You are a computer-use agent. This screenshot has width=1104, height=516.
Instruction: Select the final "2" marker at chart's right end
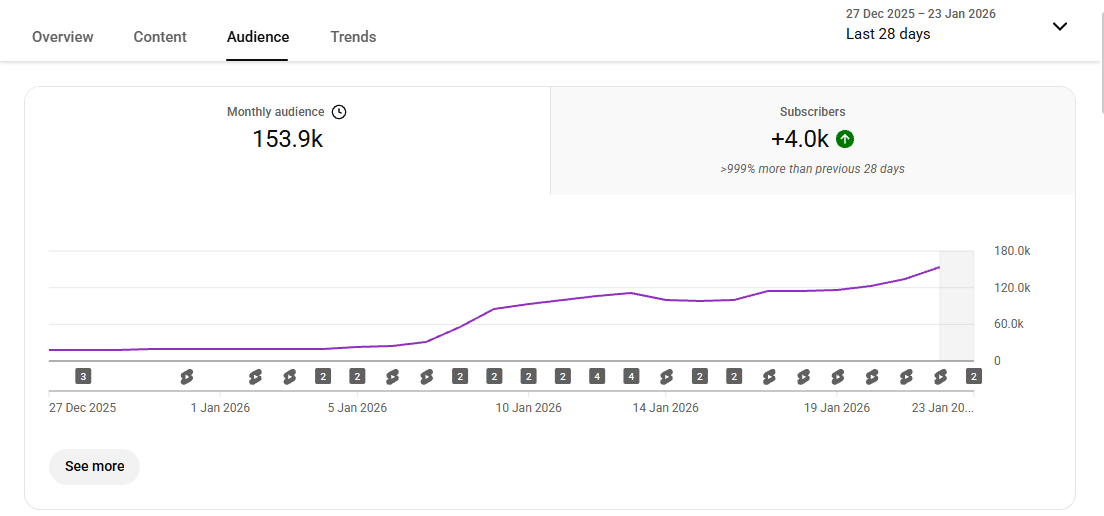pyautogui.click(x=973, y=376)
